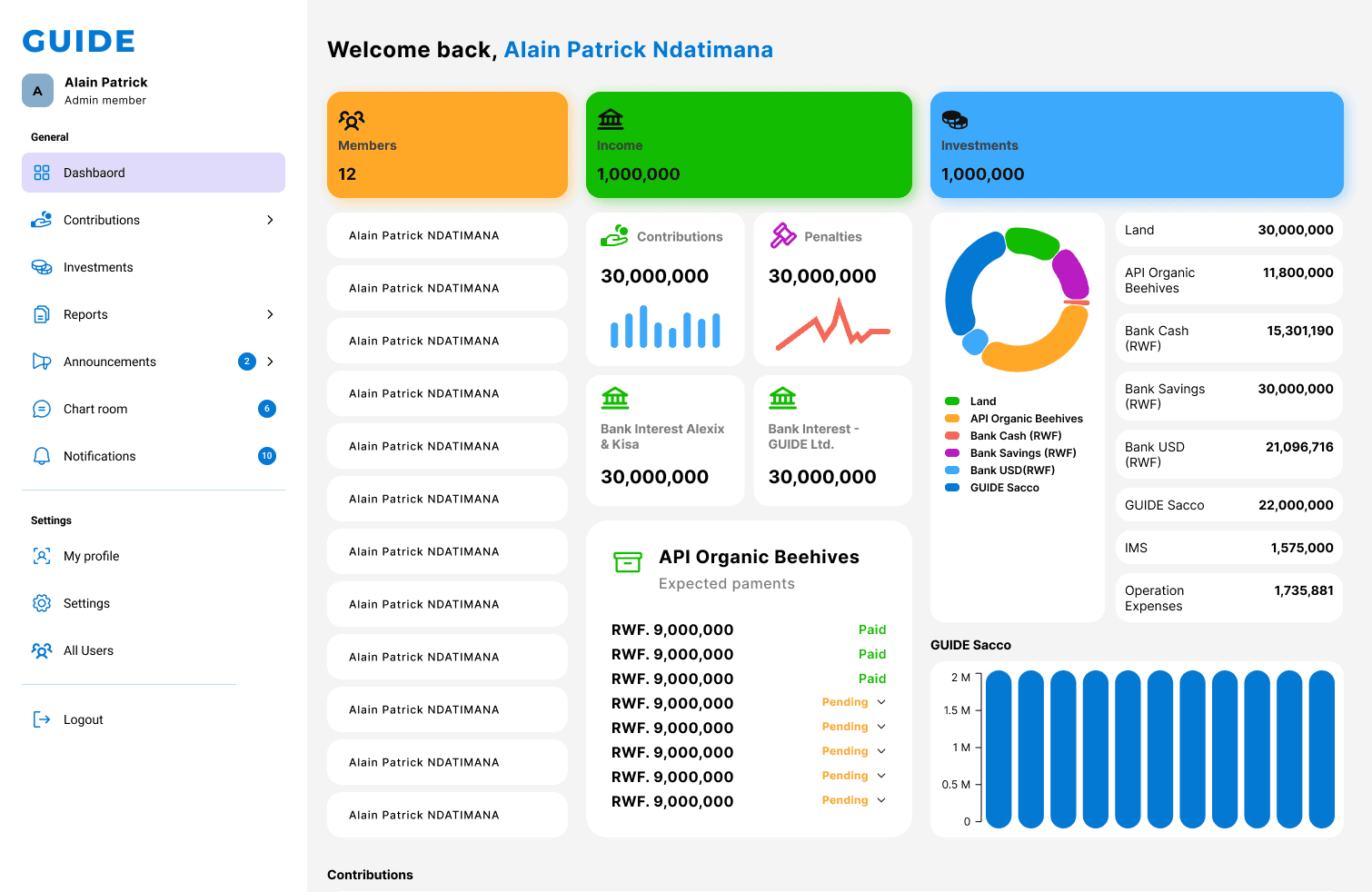Click the user avatar with letter A
The width and height of the screenshot is (1372, 892).
click(37, 91)
